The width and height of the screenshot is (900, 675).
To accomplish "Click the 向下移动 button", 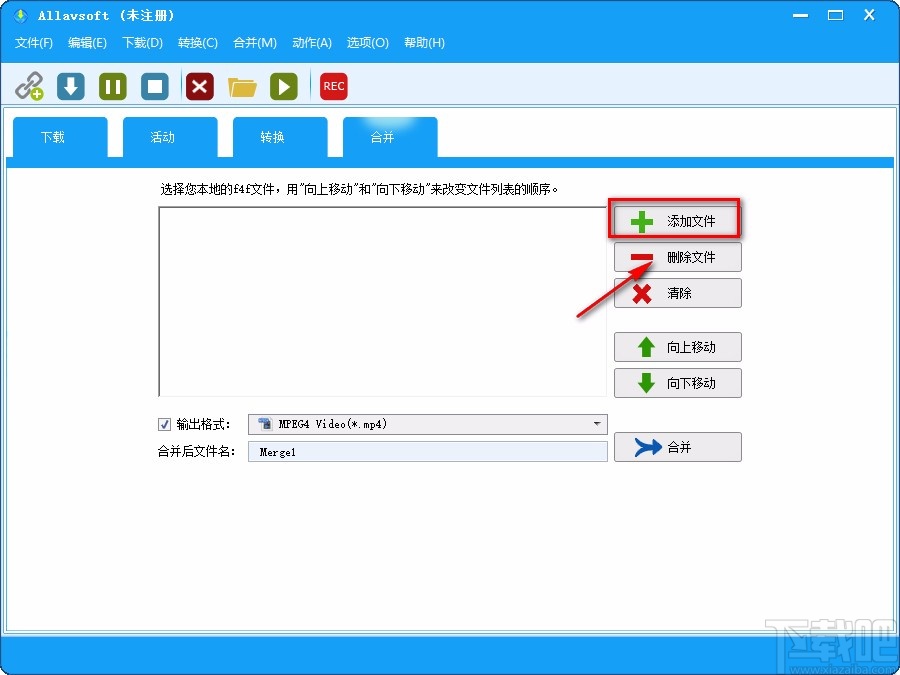I will click(x=677, y=383).
